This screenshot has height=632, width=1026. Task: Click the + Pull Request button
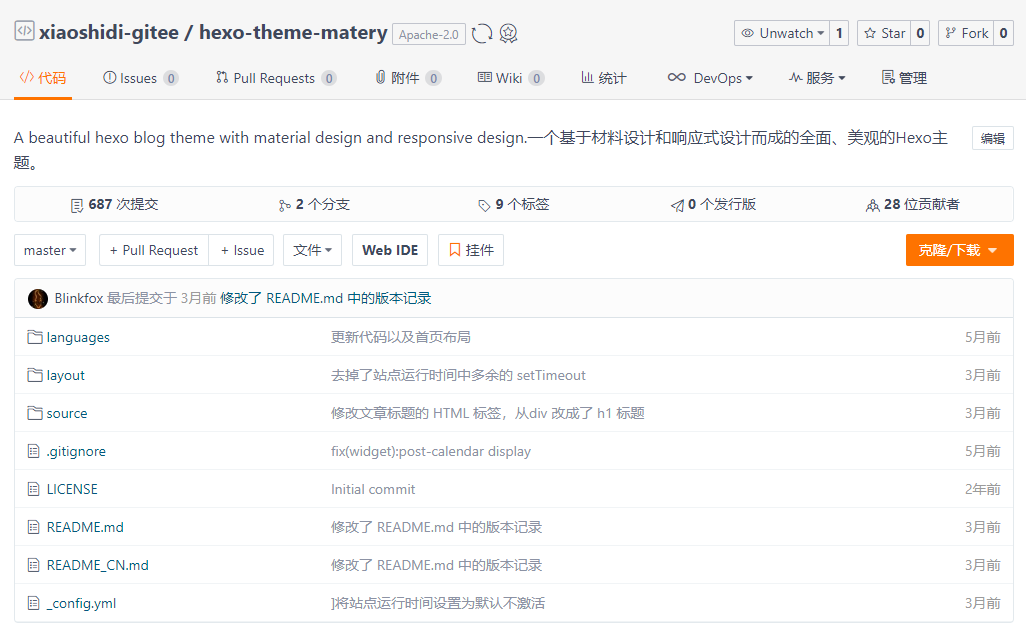(154, 250)
